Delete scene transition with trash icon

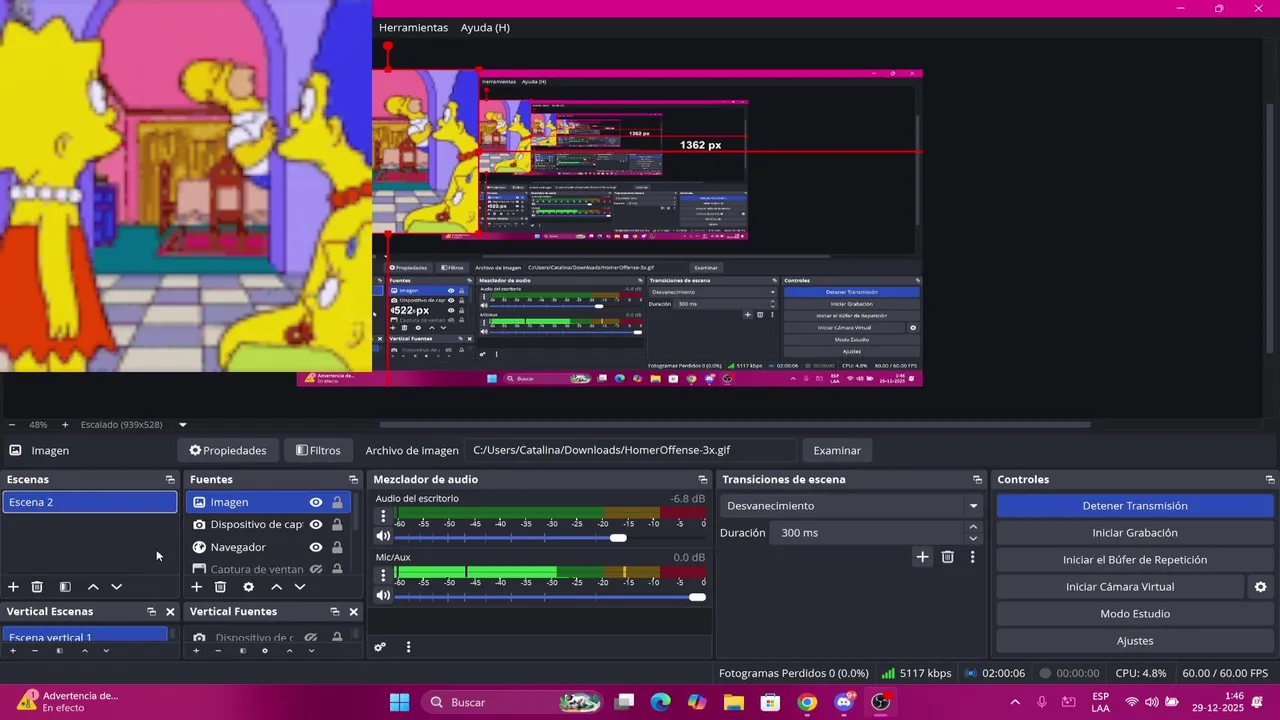pyautogui.click(x=948, y=557)
